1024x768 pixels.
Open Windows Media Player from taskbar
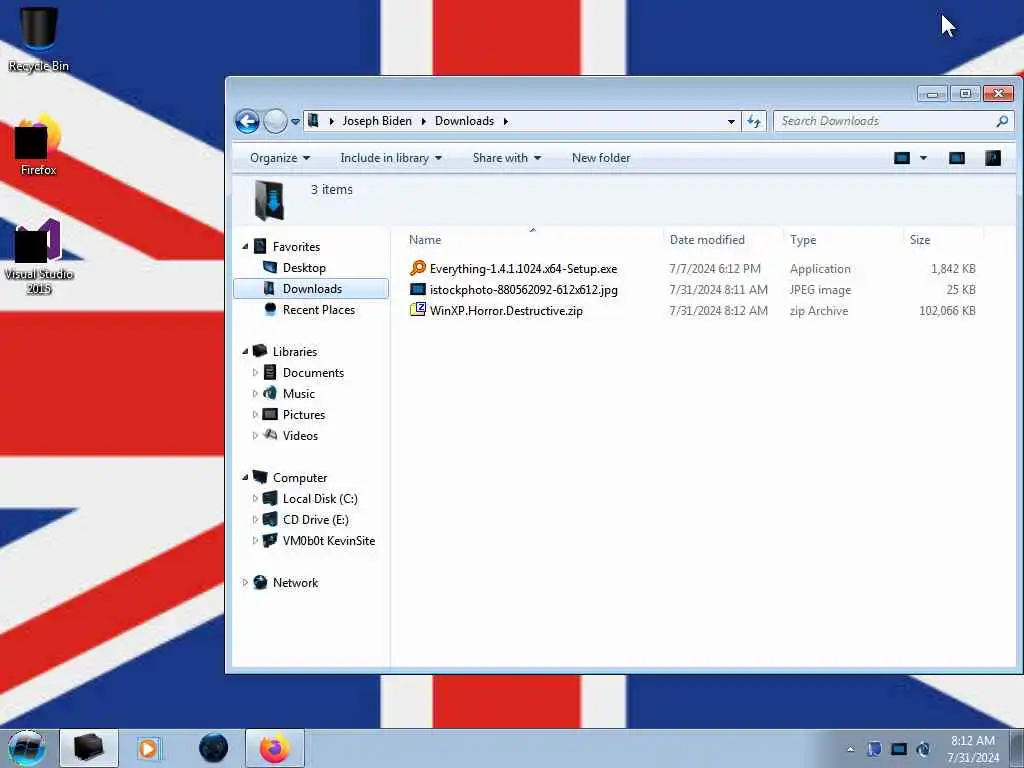coord(148,748)
